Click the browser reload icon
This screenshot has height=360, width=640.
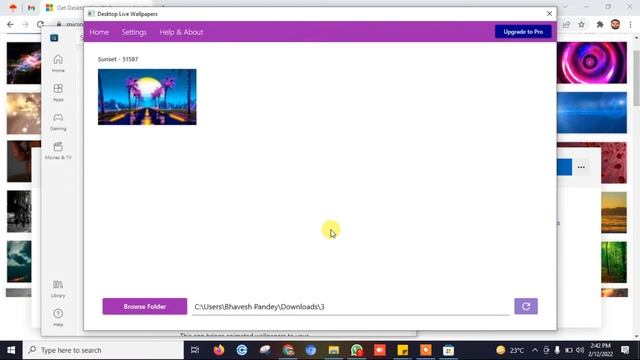click(40, 24)
